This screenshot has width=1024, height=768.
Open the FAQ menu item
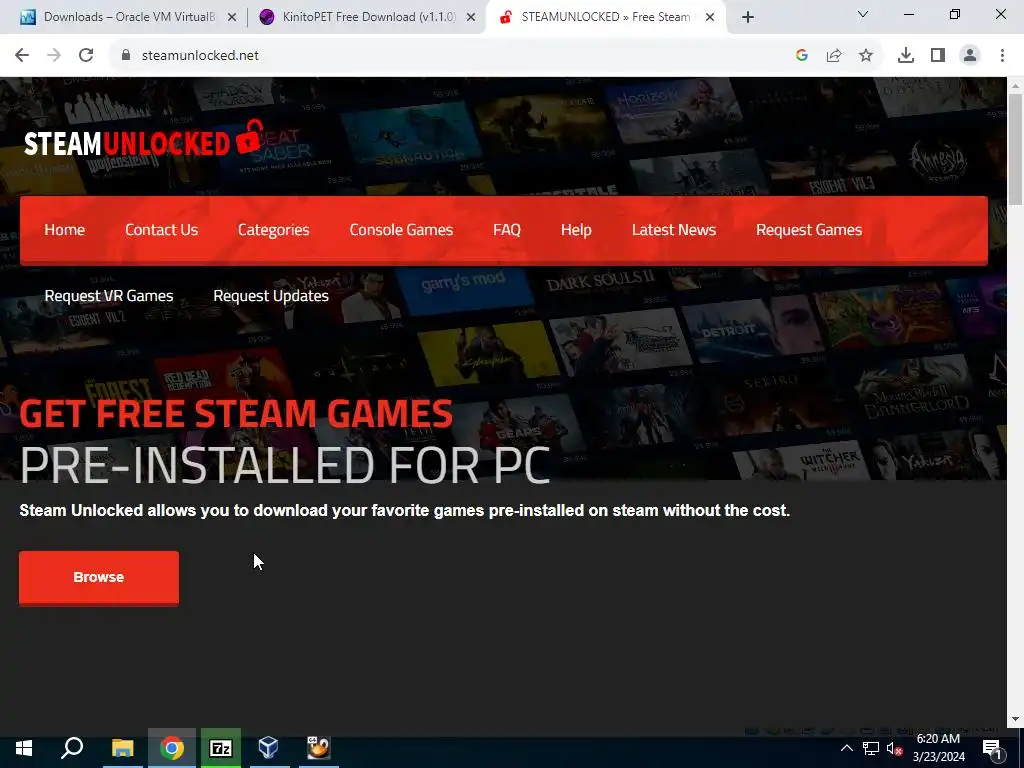pyautogui.click(x=507, y=230)
